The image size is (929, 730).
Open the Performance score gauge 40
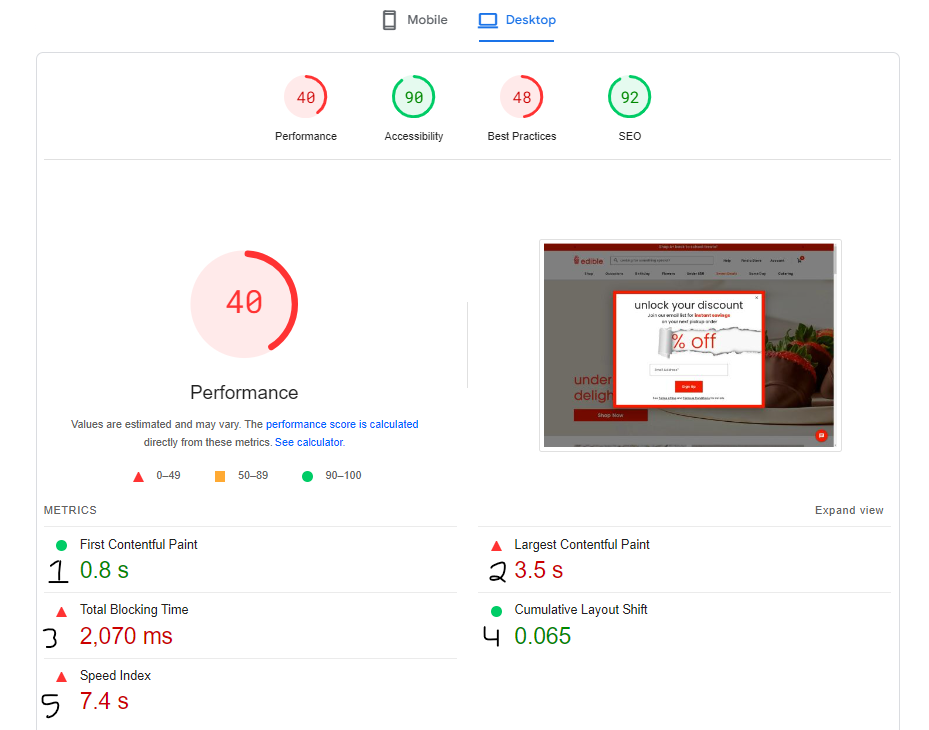coord(306,97)
